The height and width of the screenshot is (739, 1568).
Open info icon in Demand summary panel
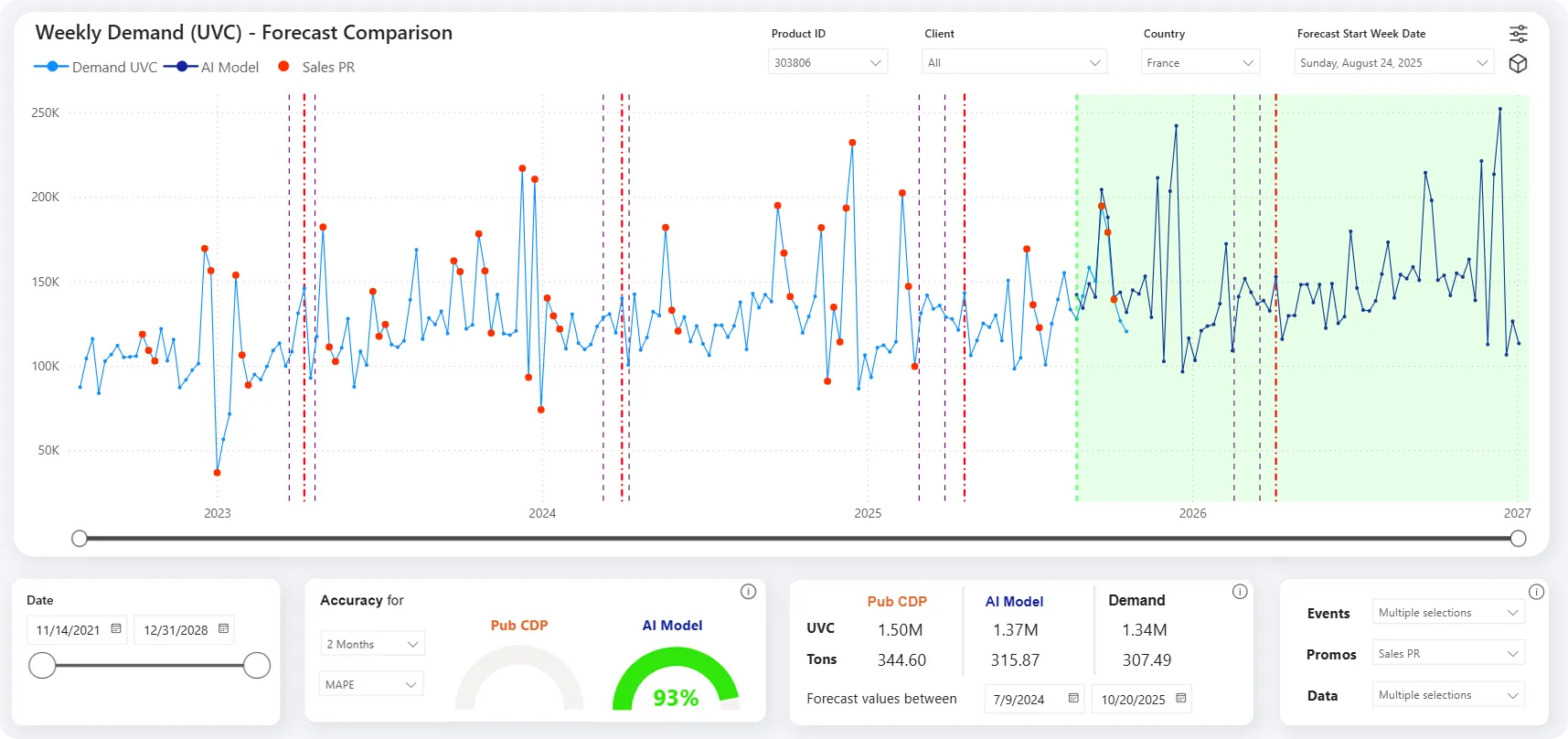1240,592
